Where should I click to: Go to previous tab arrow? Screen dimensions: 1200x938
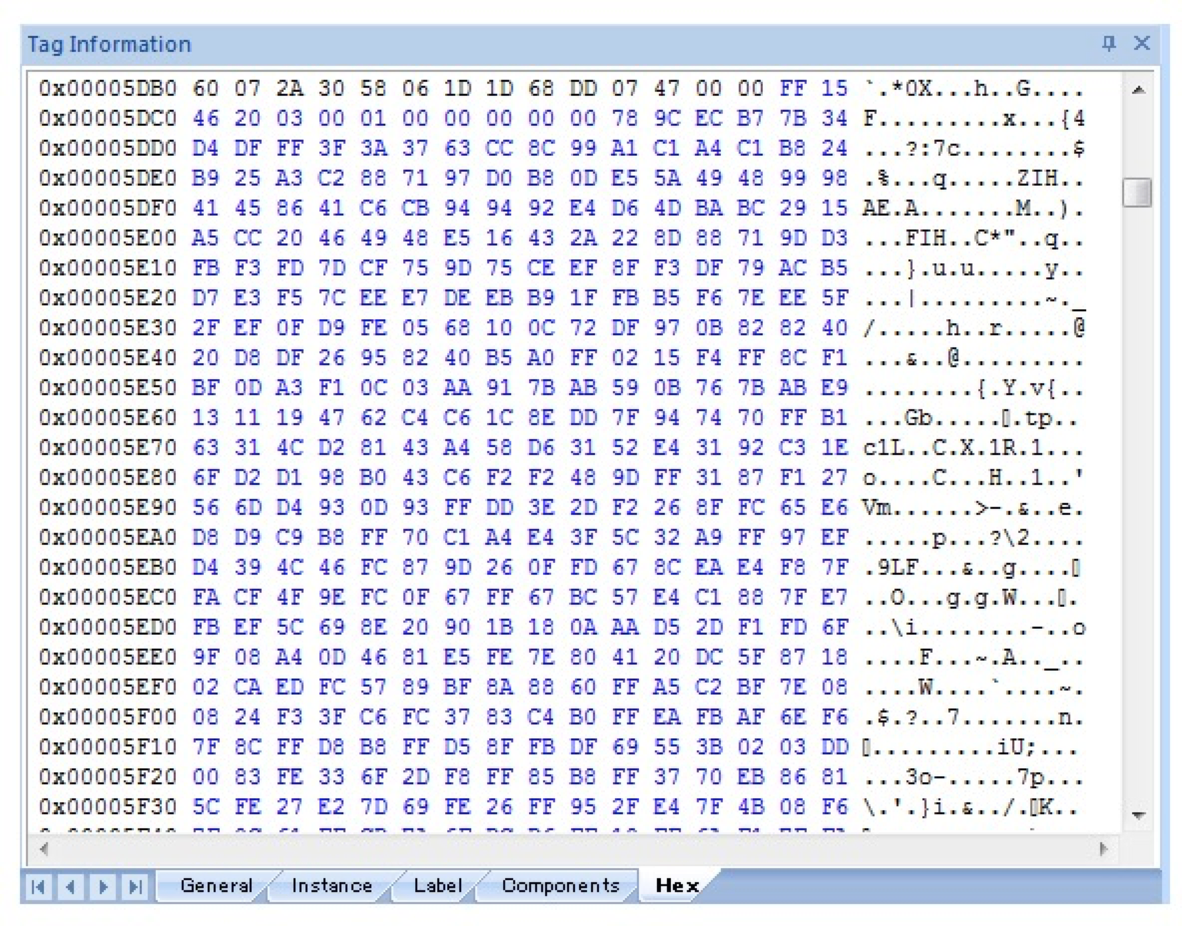coord(70,886)
